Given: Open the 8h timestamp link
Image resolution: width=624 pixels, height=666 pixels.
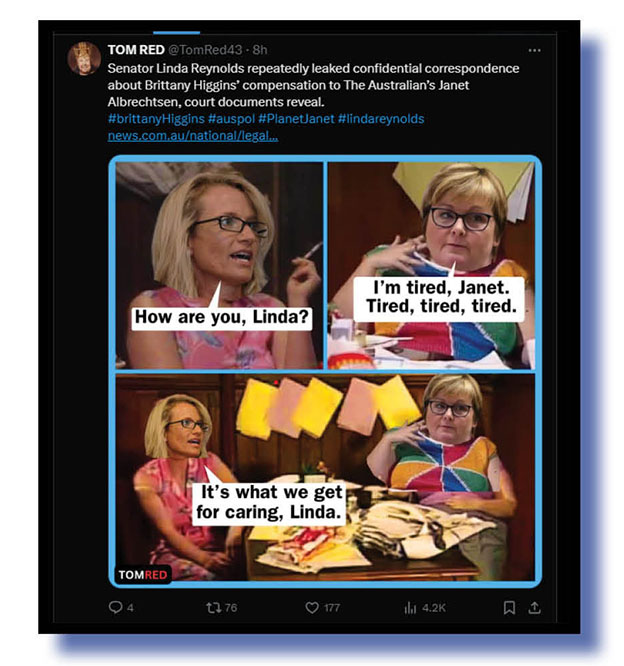Looking at the screenshot, I should point(260,50).
